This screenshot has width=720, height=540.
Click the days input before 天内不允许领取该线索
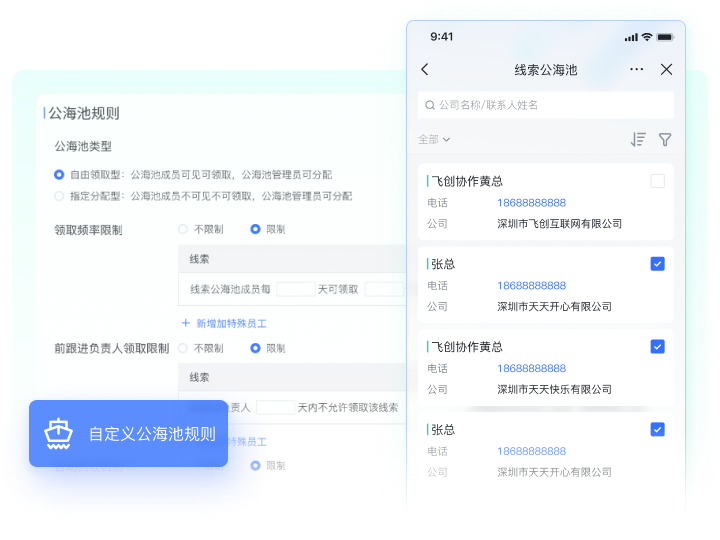275,407
